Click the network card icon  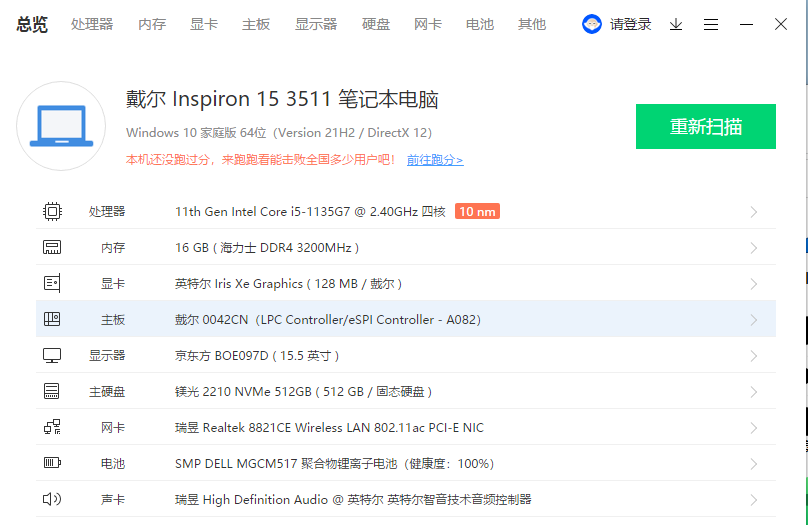point(52,427)
